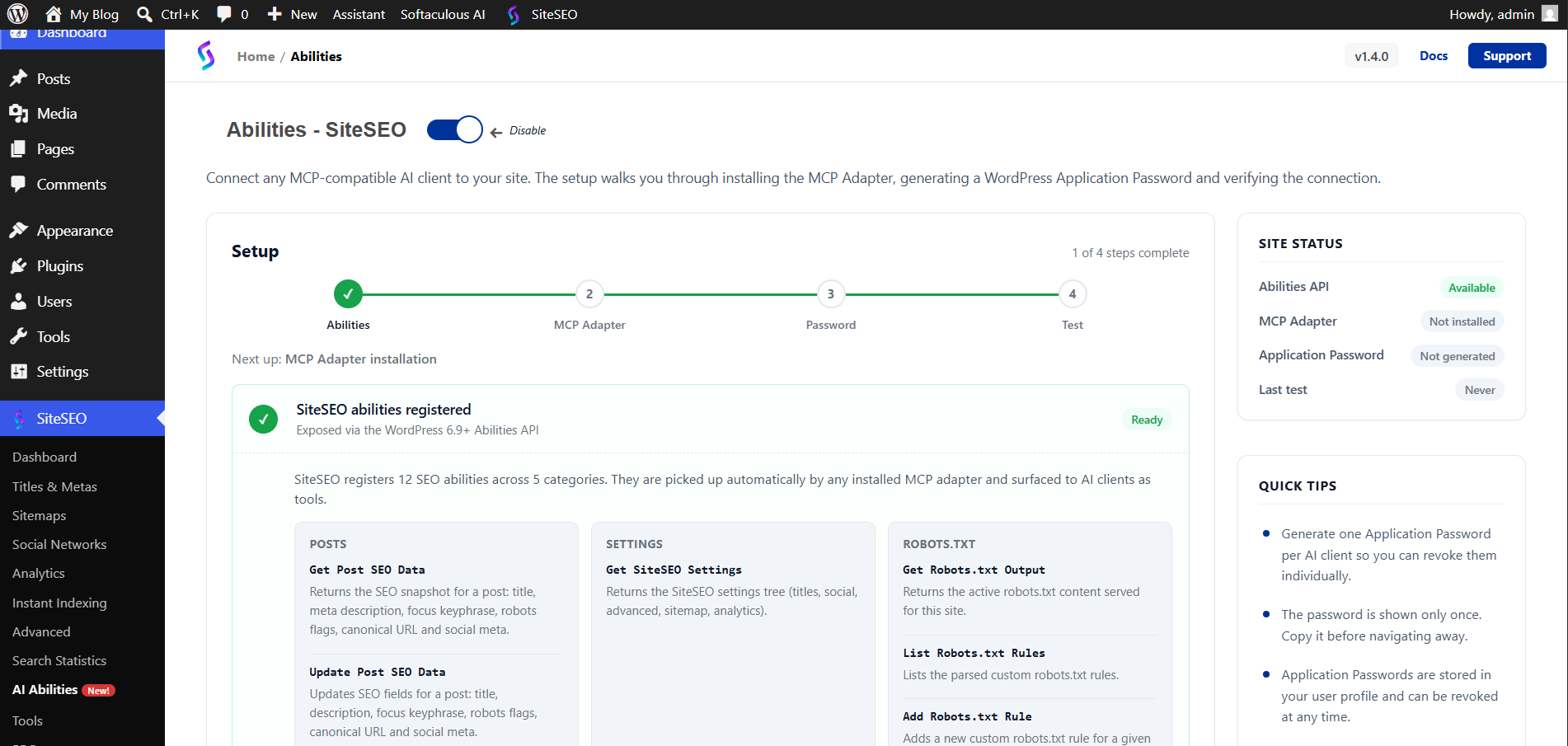This screenshot has height=746, width=1568.
Task: Click the Not installed badge for MCP Adapter
Action: coord(1462,321)
